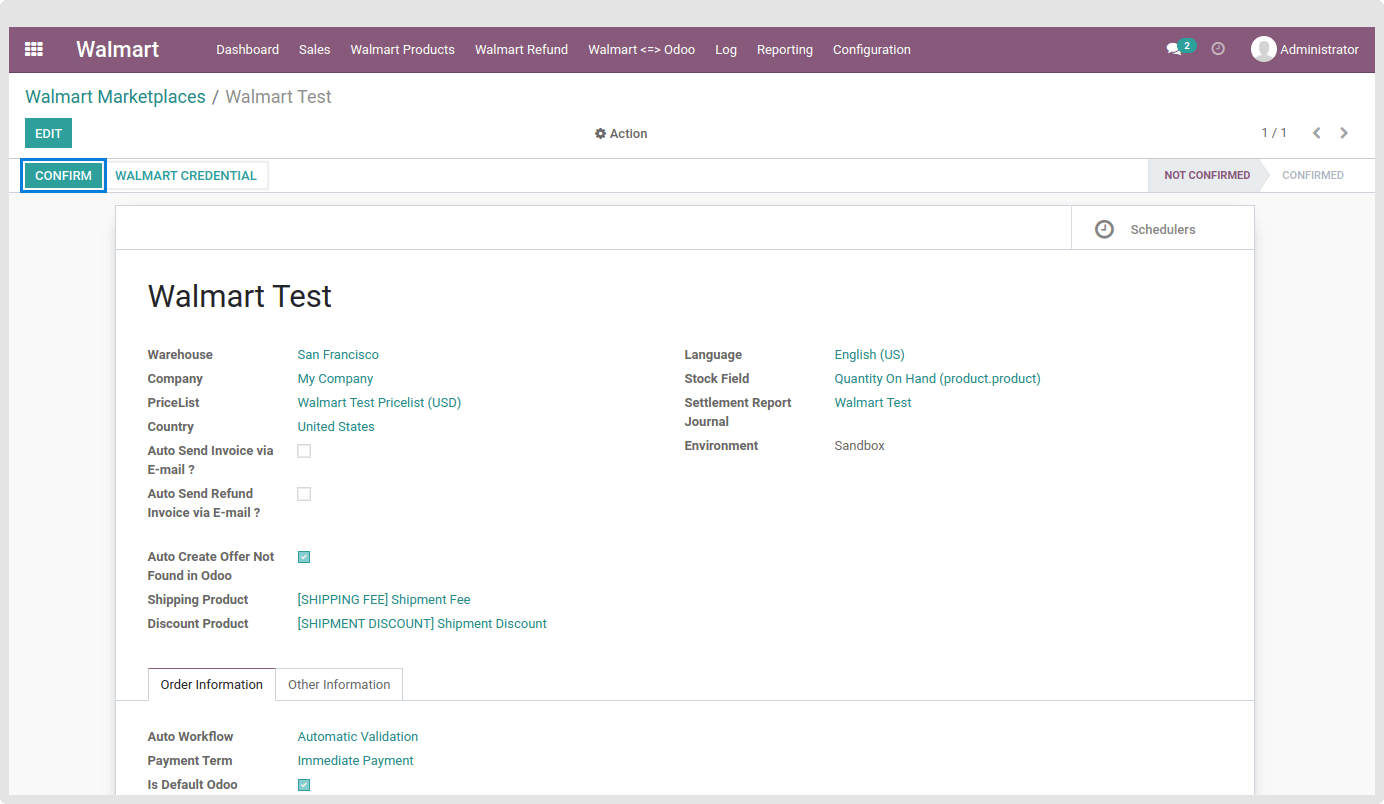This screenshot has width=1384, height=804.
Task: Open the Action gear dropdown
Action: (621, 134)
